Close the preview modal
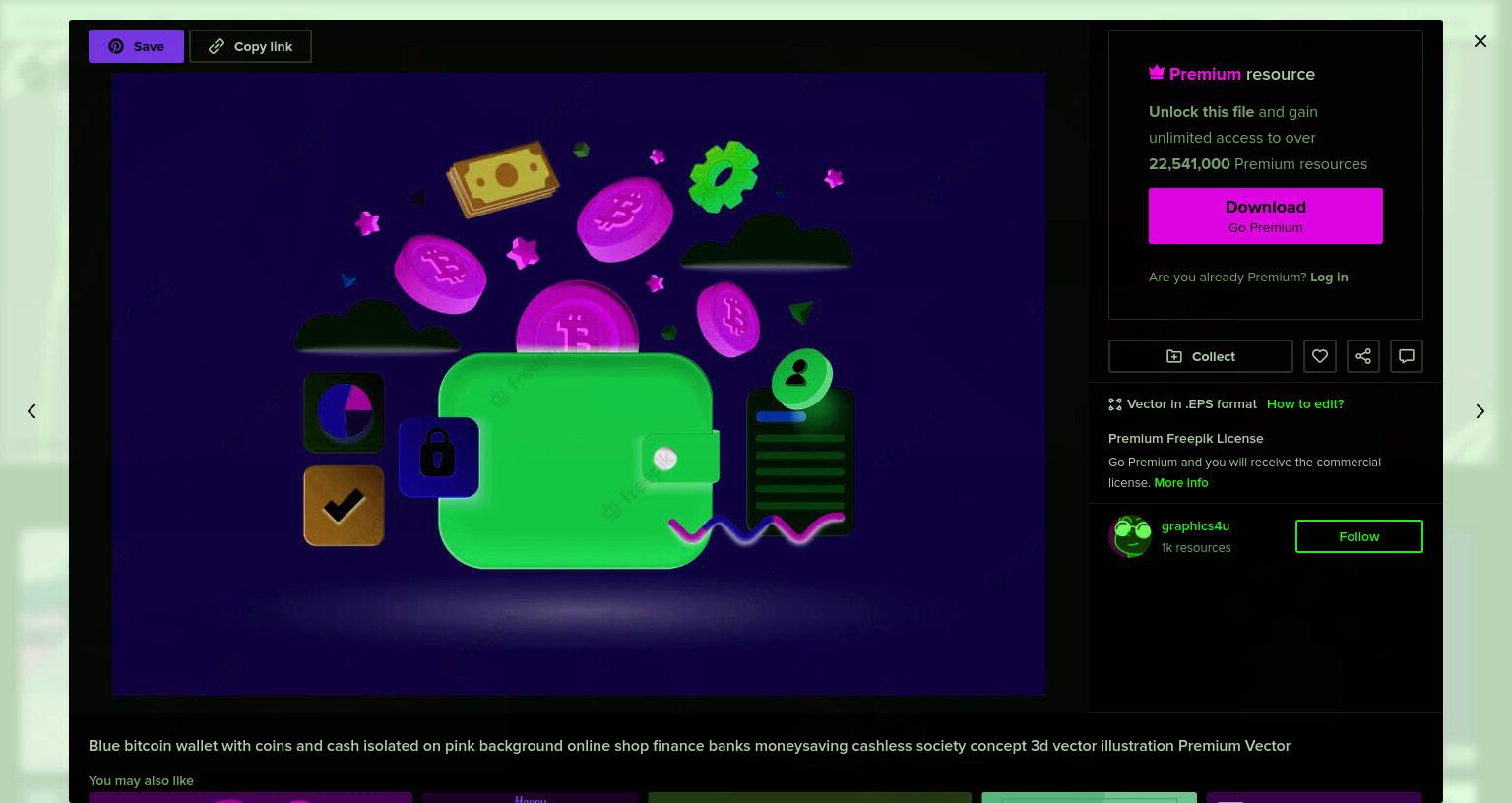 click(1480, 41)
